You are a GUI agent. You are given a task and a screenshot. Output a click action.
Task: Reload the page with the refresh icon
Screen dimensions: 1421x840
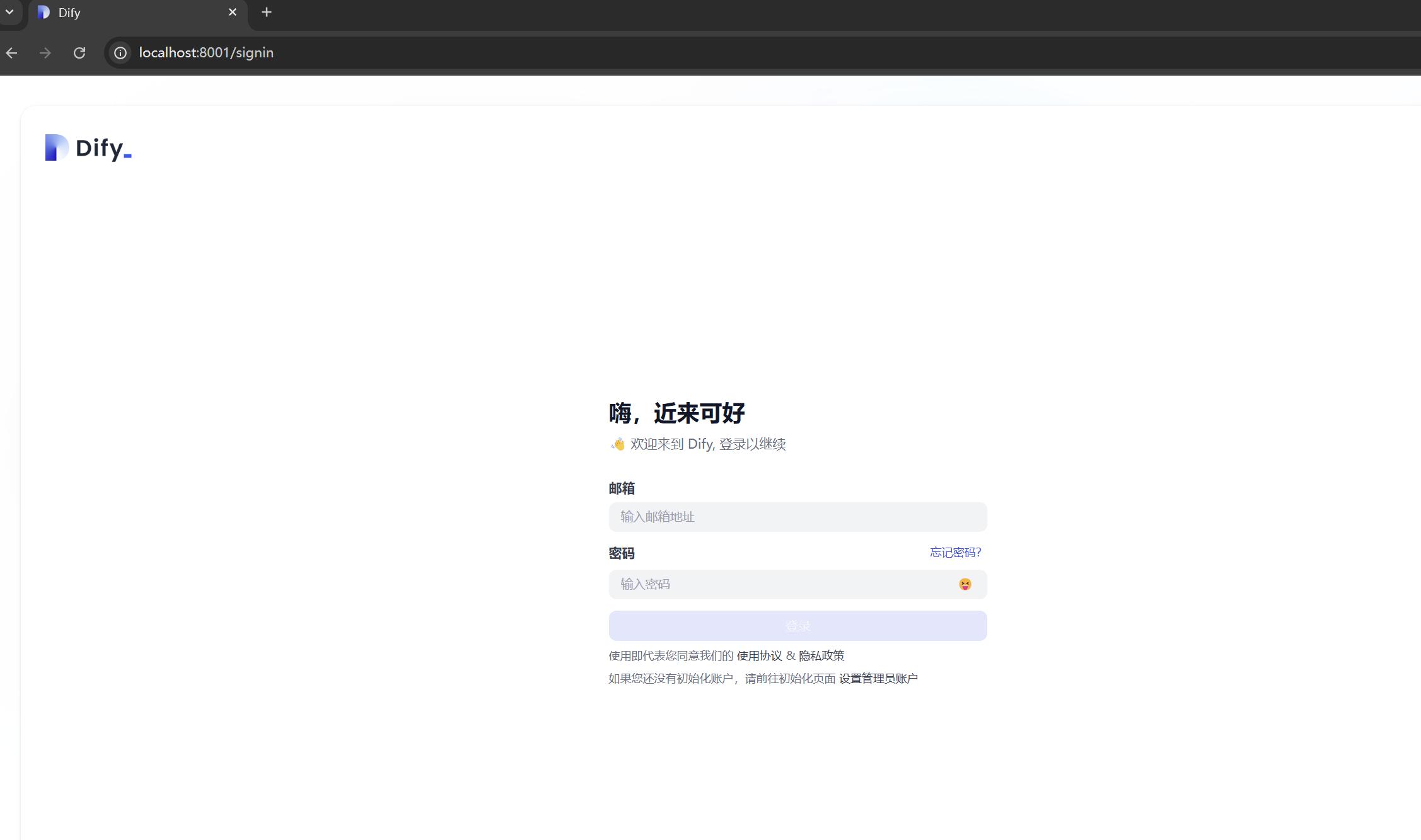coord(79,53)
